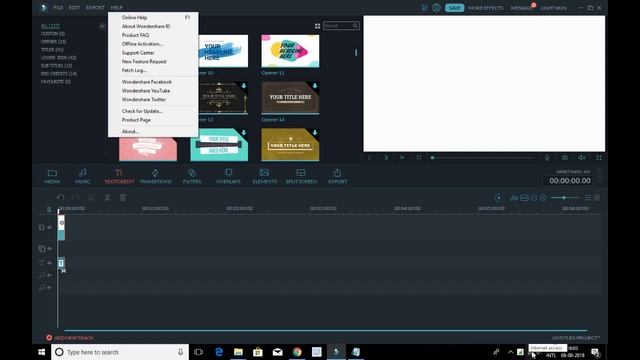
Task: Mute the second audio track
Action: 49,288
